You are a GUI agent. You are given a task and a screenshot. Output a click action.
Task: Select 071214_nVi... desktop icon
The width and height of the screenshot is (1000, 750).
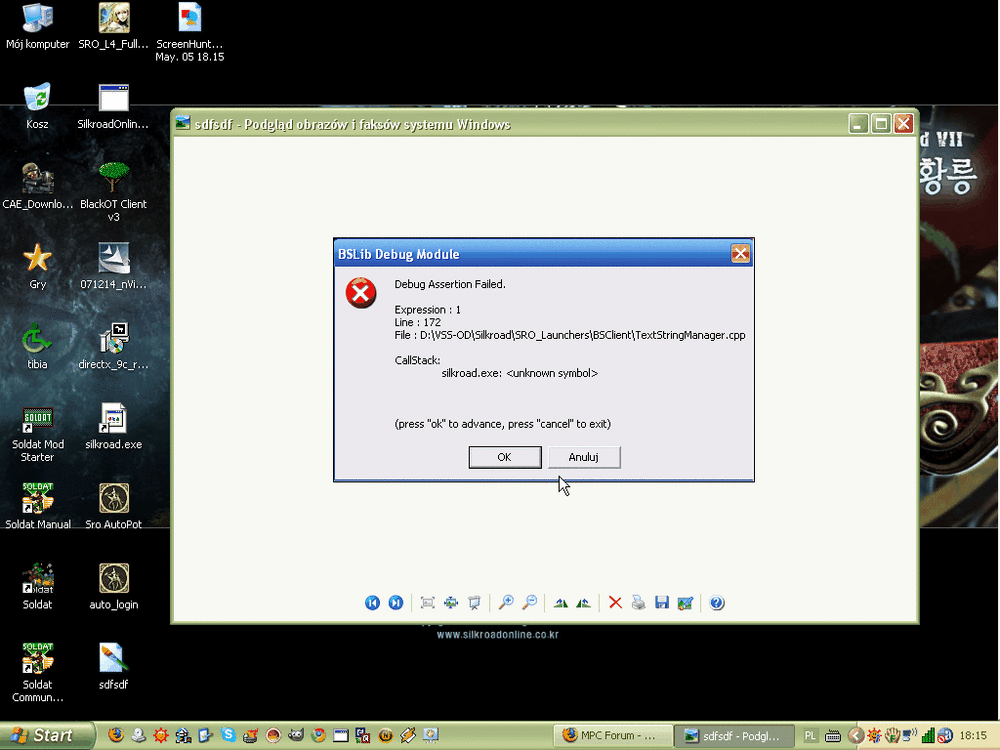(x=114, y=267)
